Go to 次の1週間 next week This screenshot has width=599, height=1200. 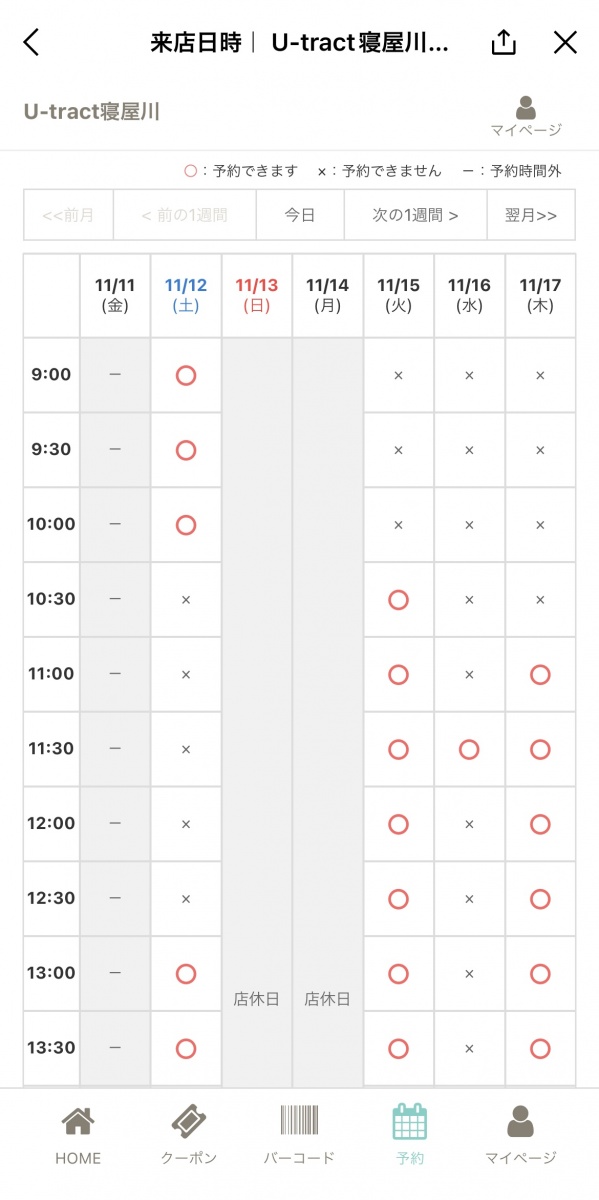click(x=416, y=215)
